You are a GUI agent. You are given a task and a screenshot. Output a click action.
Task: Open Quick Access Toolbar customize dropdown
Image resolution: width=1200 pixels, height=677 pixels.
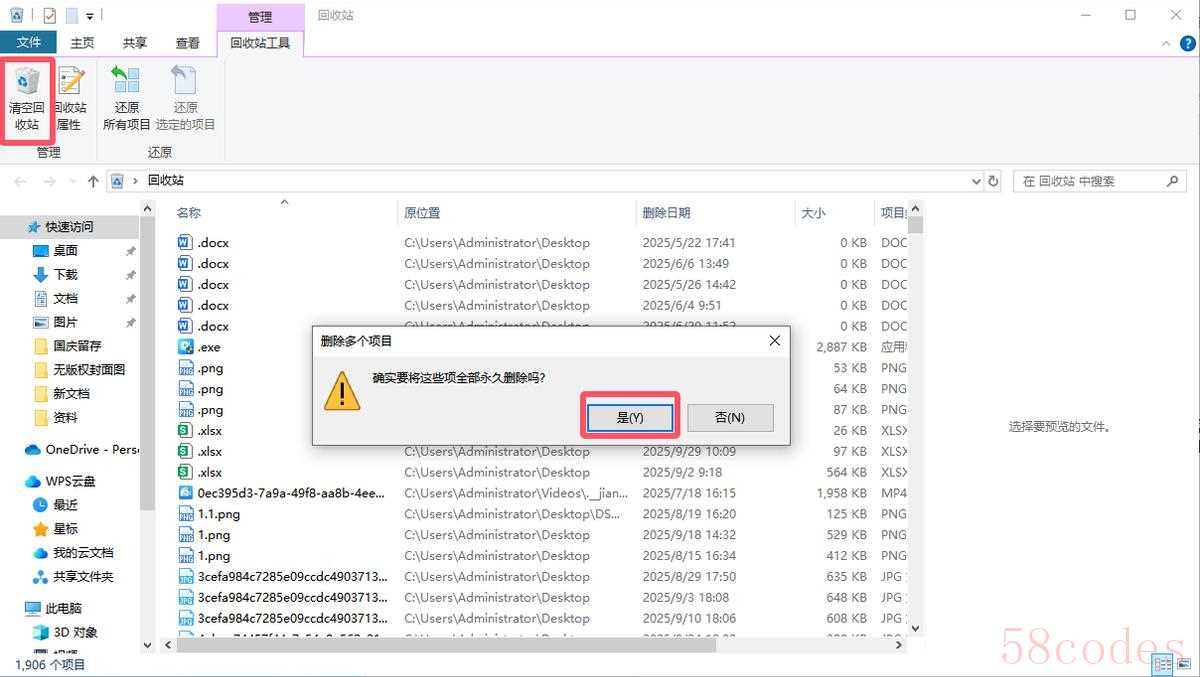(x=90, y=16)
